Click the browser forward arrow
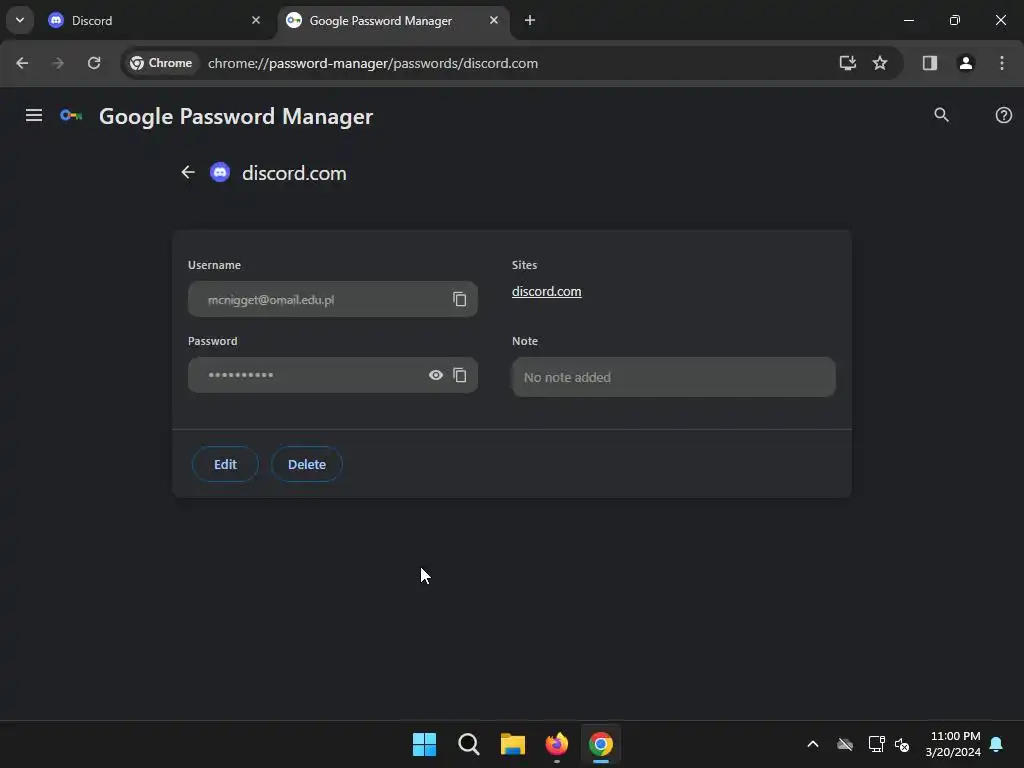This screenshot has width=1024, height=768. tap(58, 63)
